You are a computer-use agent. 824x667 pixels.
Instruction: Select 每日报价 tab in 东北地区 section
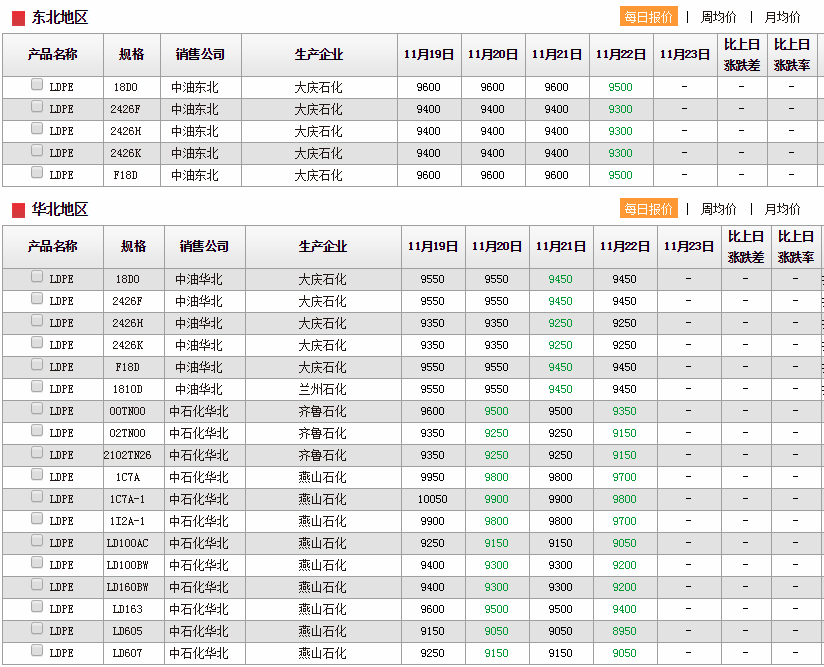point(648,17)
